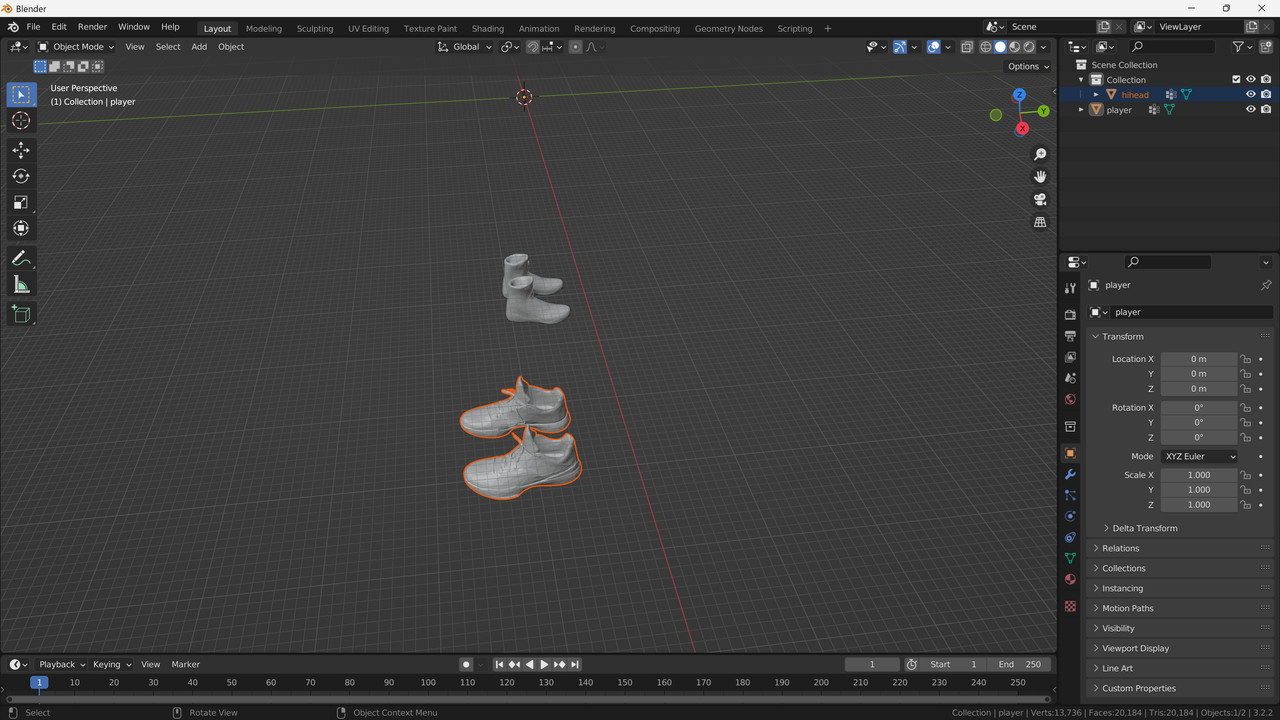
Task: Hide player object in viewport
Action: pyautogui.click(x=1250, y=110)
